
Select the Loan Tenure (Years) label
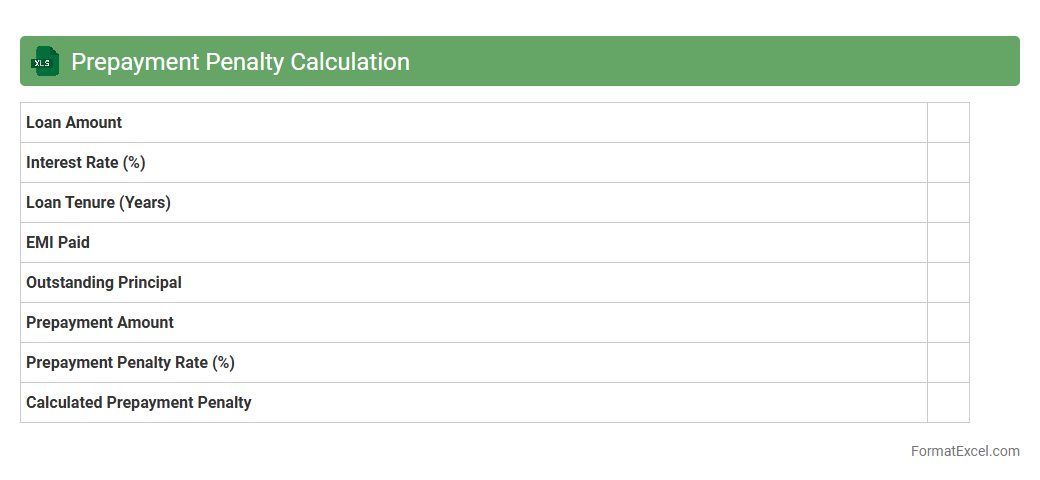click(98, 202)
